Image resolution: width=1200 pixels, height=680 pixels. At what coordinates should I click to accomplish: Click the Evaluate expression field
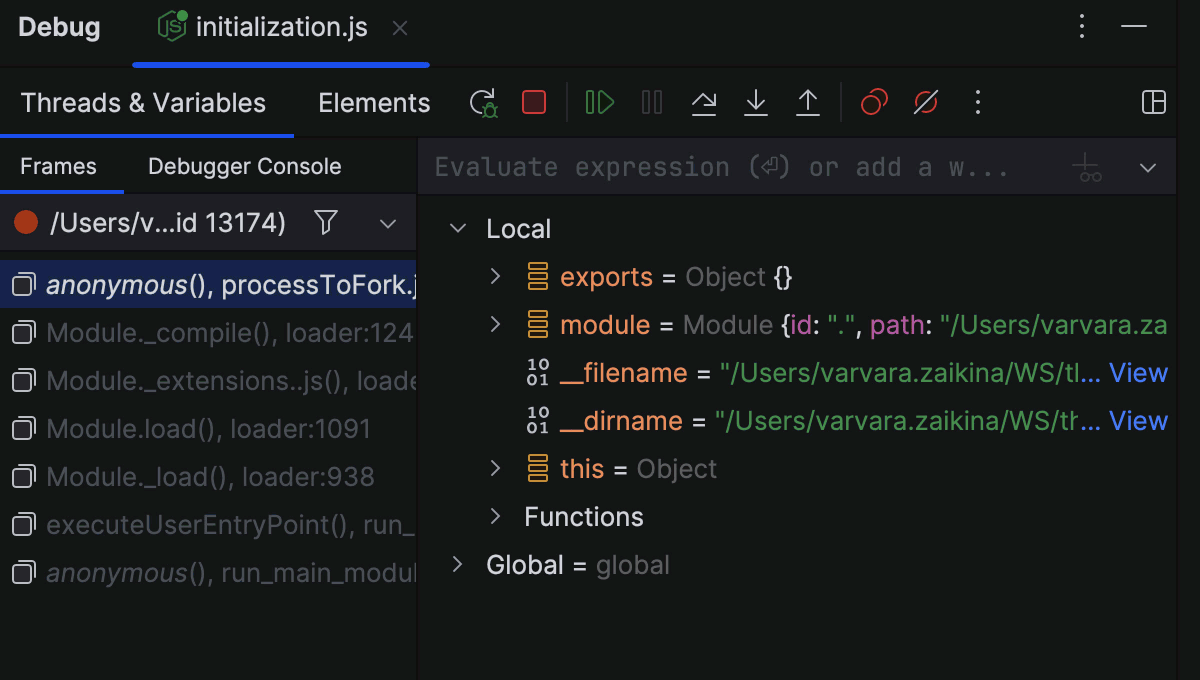tap(700, 166)
